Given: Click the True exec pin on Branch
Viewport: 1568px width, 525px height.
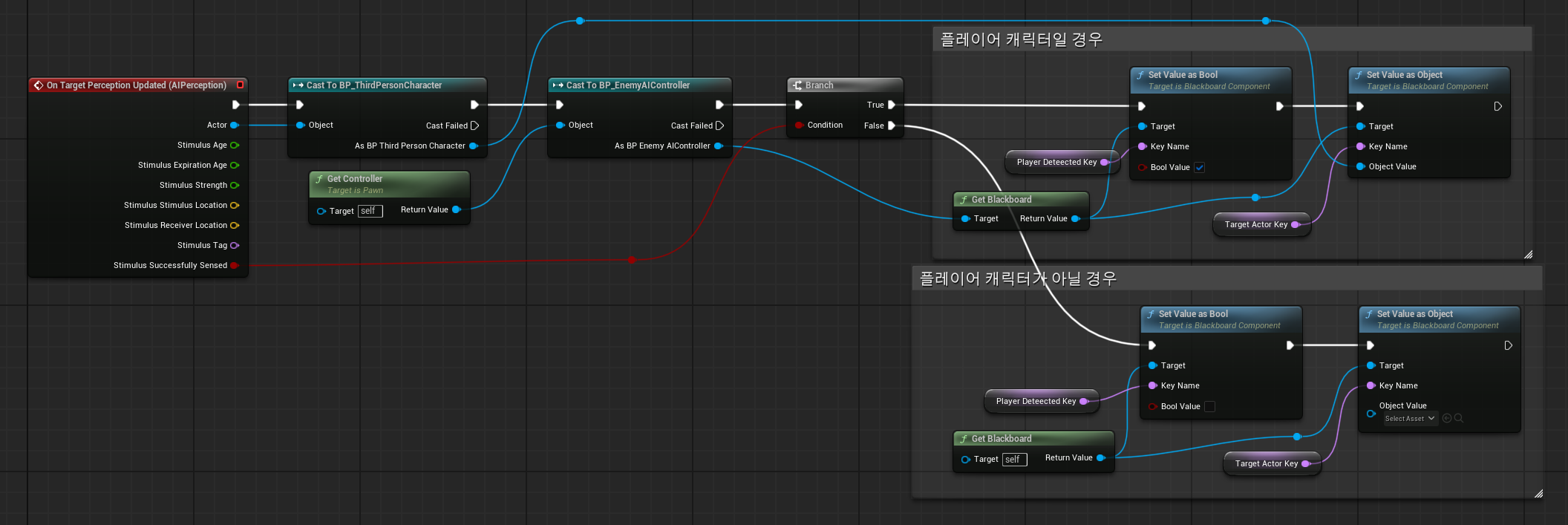Looking at the screenshot, I should [x=892, y=105].
